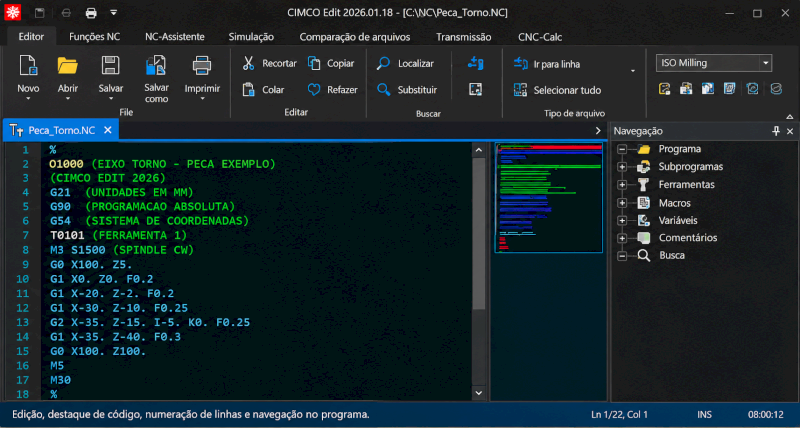Click the Novo new-file icon
The height and width of the screenshot is (428, 800).
[28, 65]
